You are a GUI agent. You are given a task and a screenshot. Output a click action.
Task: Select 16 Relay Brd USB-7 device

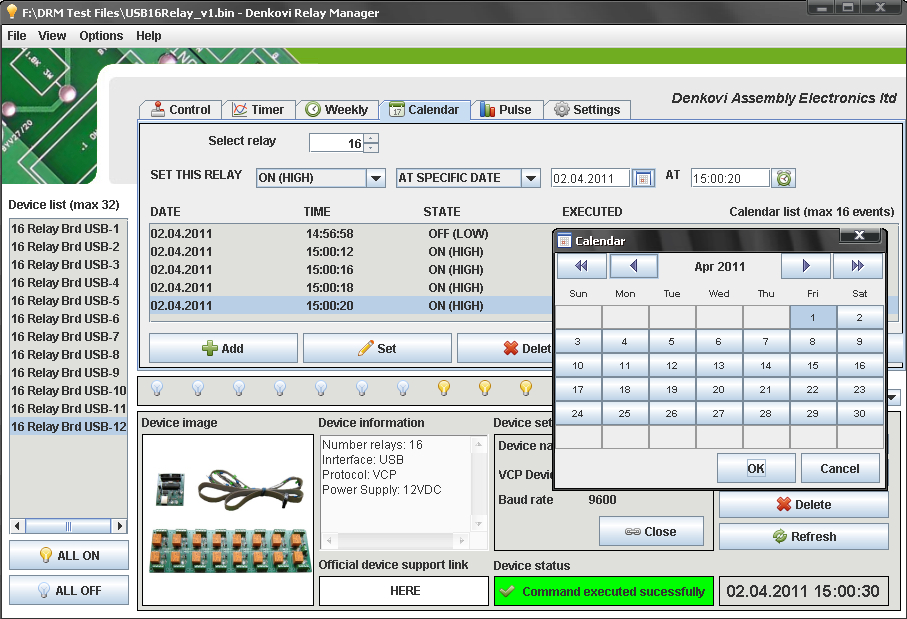(68, 336)
